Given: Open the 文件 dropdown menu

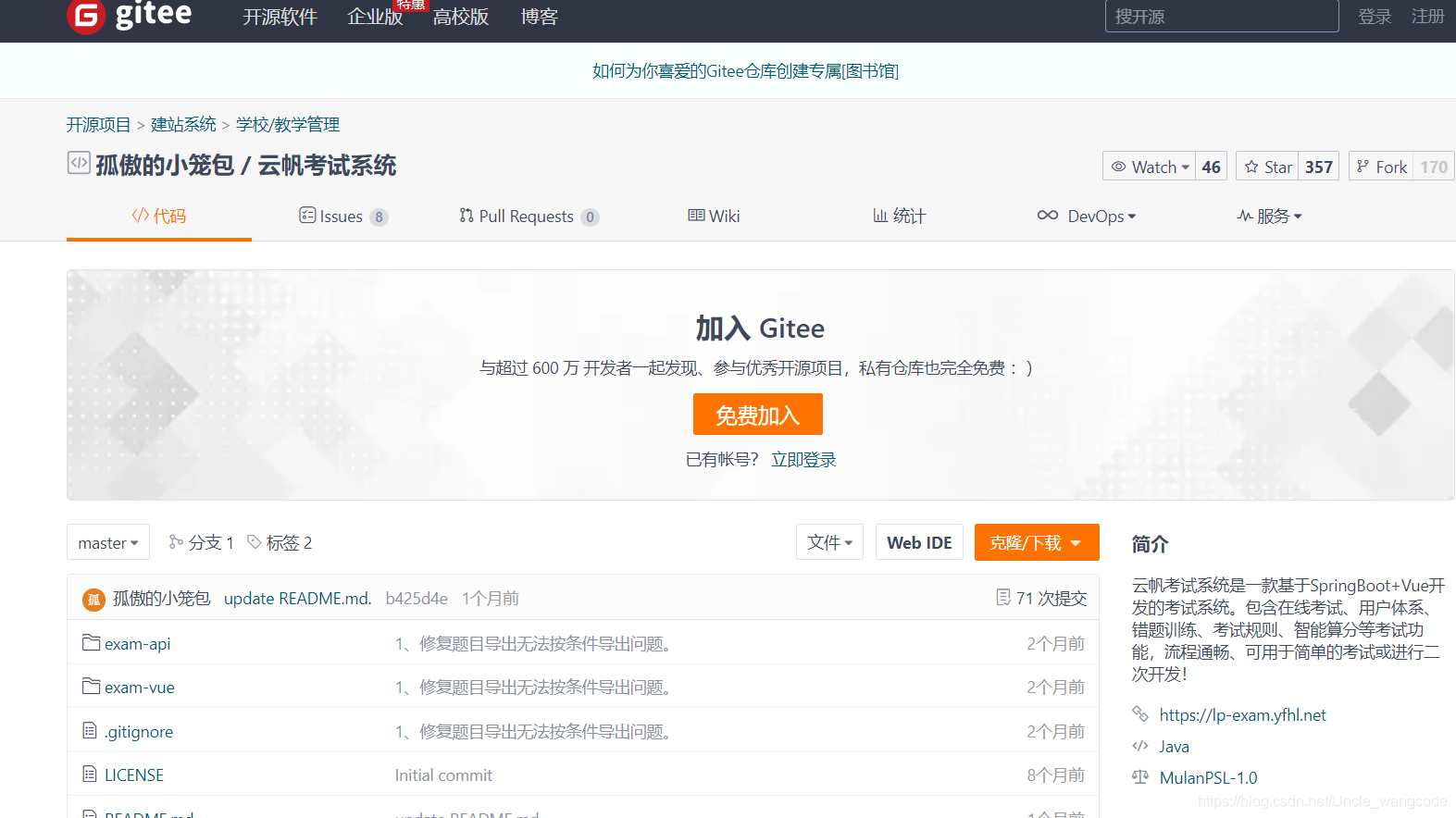Looking at the screenshot, I should (829, 542).
